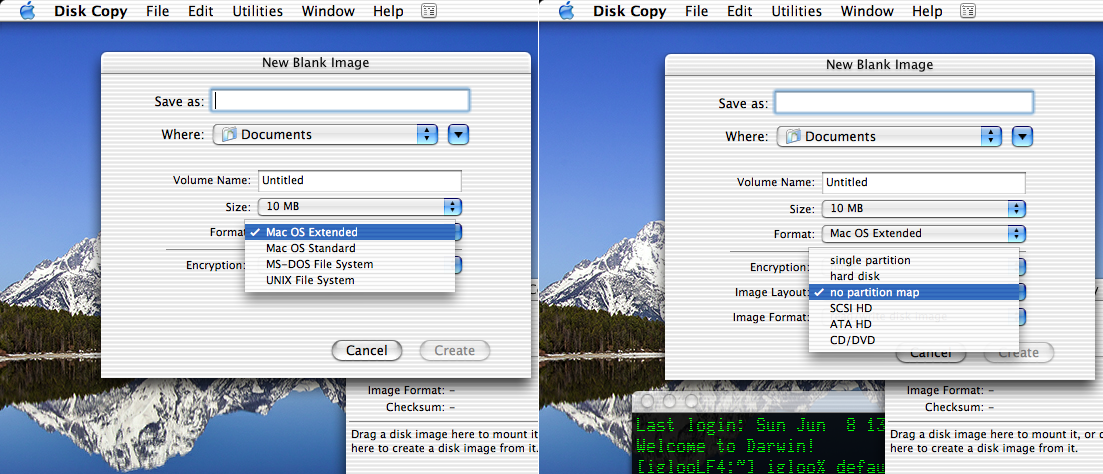The width and height of the screenshot is (1103, 474).
Task: Open the Edit menu in right screenshot
Action: pos(739,11)
